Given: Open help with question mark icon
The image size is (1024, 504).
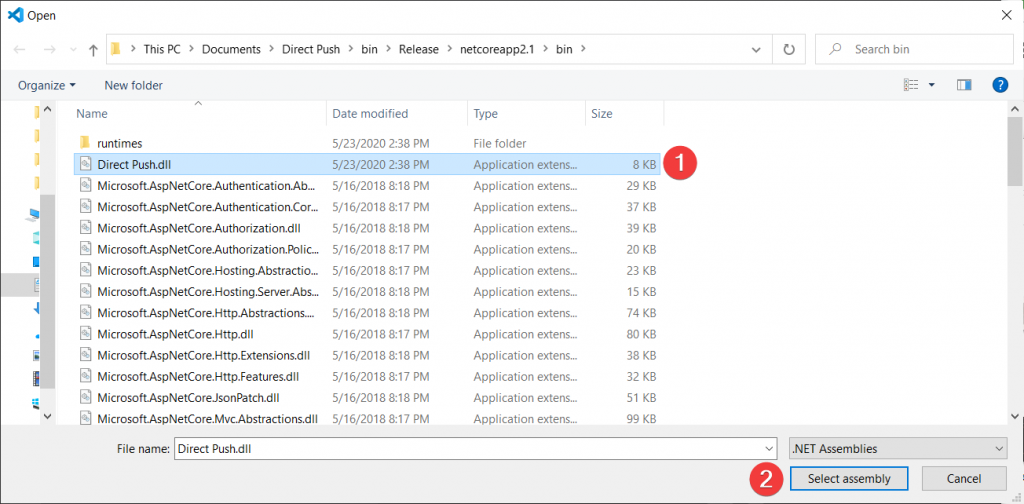Looking at the screenshot, I should (1000, 85).
